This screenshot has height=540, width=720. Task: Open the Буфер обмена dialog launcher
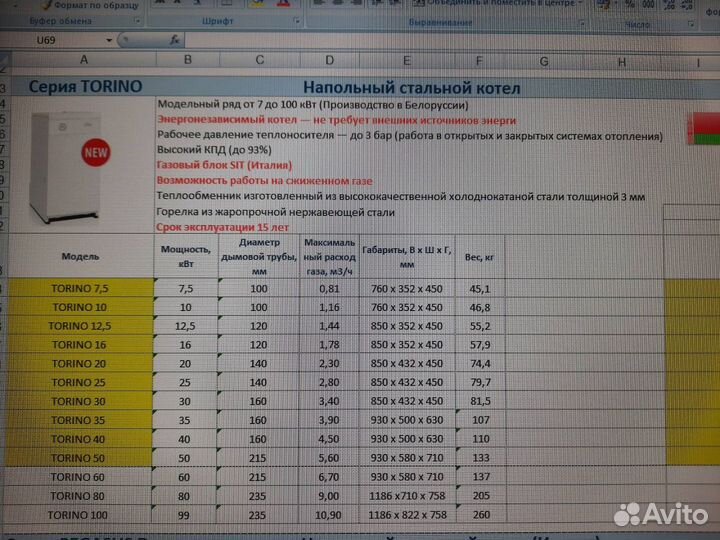[137, 21]
